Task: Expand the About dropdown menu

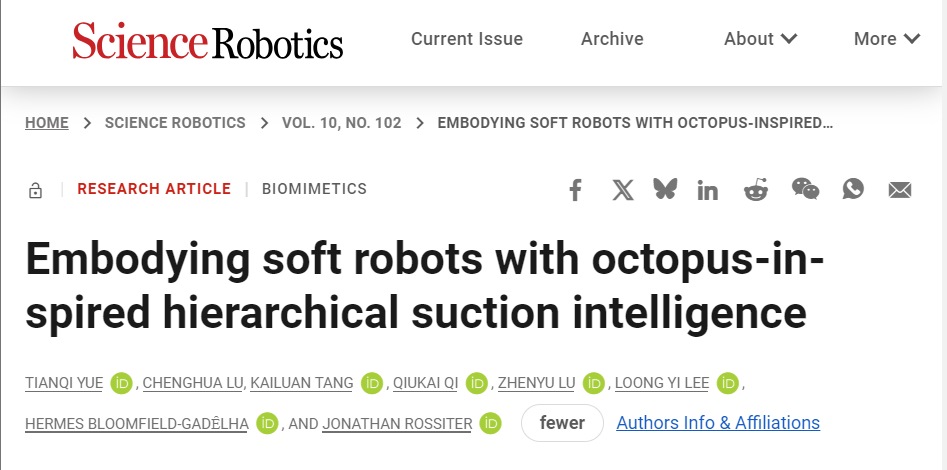Action: point(760,39)
